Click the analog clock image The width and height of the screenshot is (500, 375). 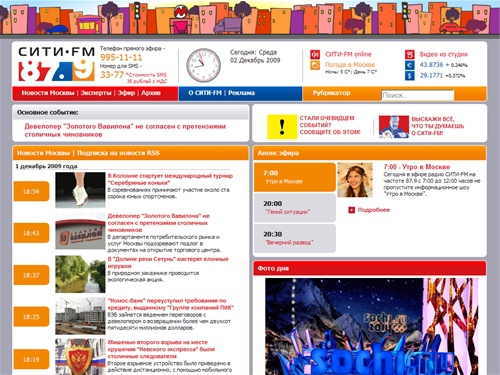(x=203, y=65)
